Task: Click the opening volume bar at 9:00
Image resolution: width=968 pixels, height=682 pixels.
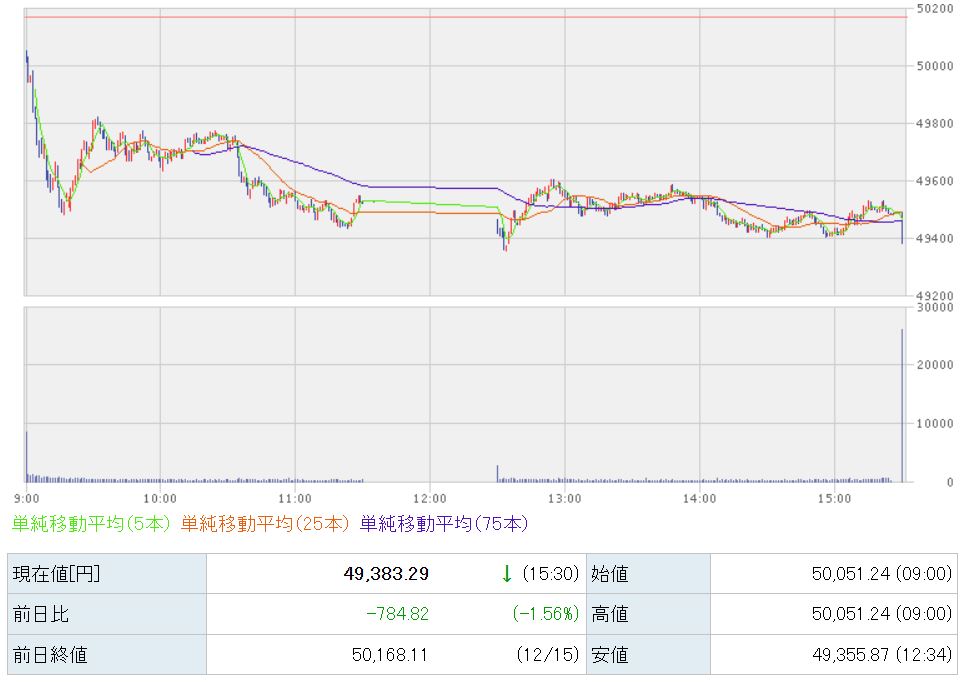Action: 26,456
